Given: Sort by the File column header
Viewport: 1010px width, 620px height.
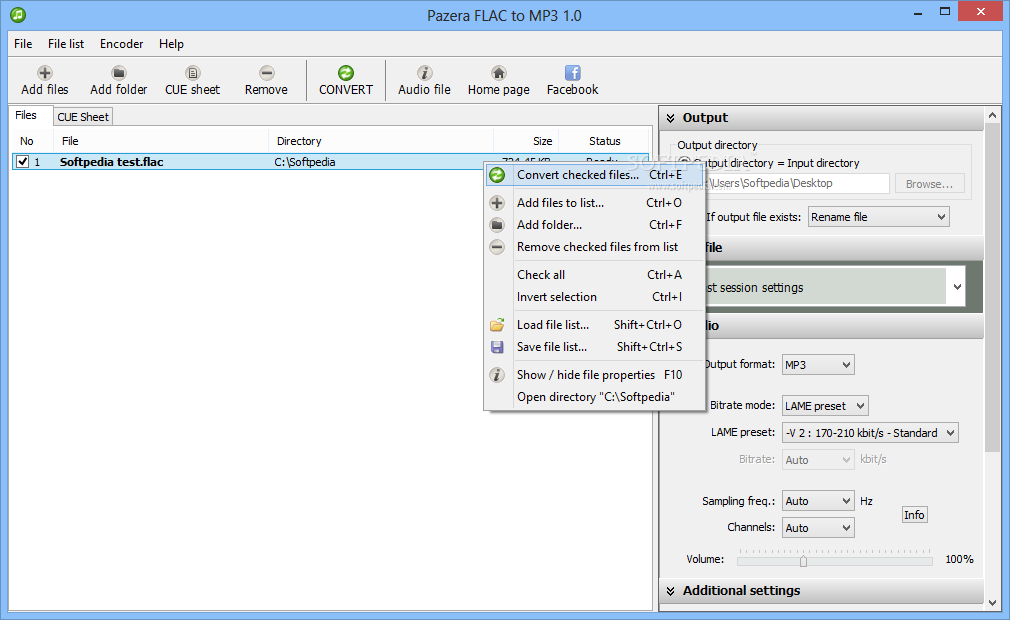Looking at the screenshot, I should point(161,141).
